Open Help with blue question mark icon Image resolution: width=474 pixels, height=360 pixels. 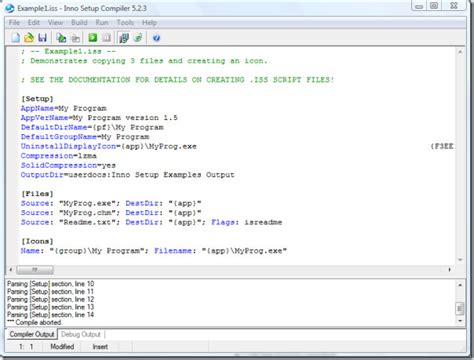(156, 38)
